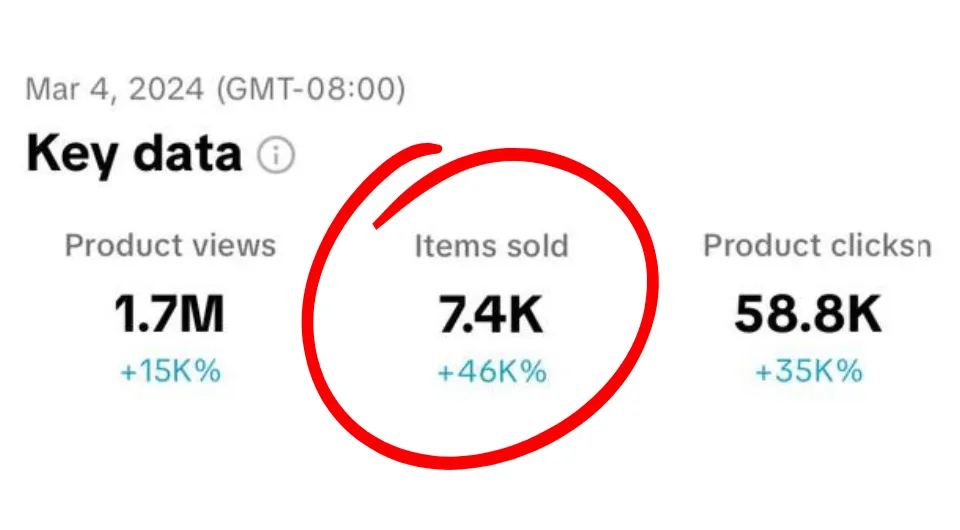Click the +15K% views change percentage
960x530 pixels.
(170, 372)
